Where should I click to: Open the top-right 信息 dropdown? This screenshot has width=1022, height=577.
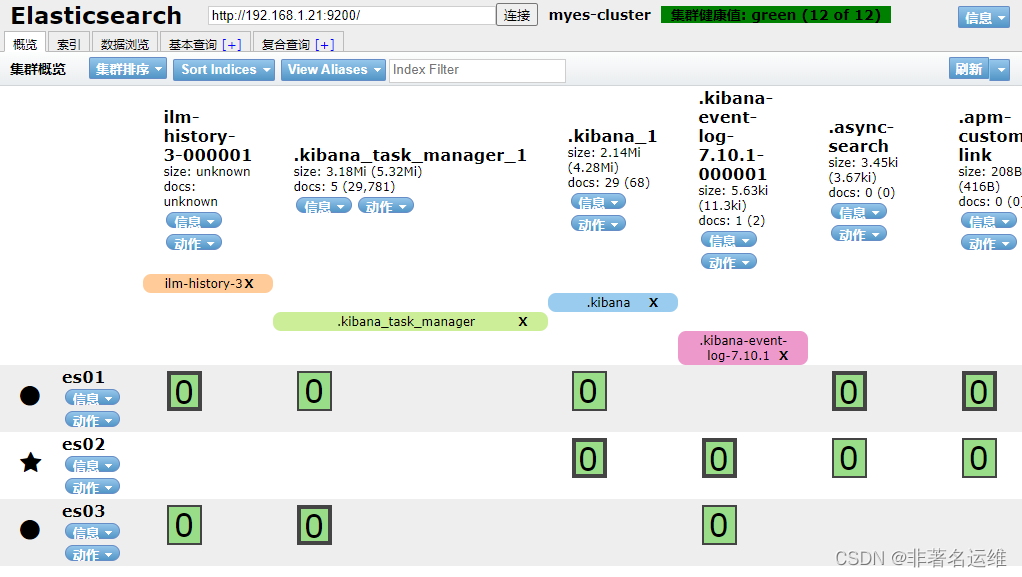984,18
